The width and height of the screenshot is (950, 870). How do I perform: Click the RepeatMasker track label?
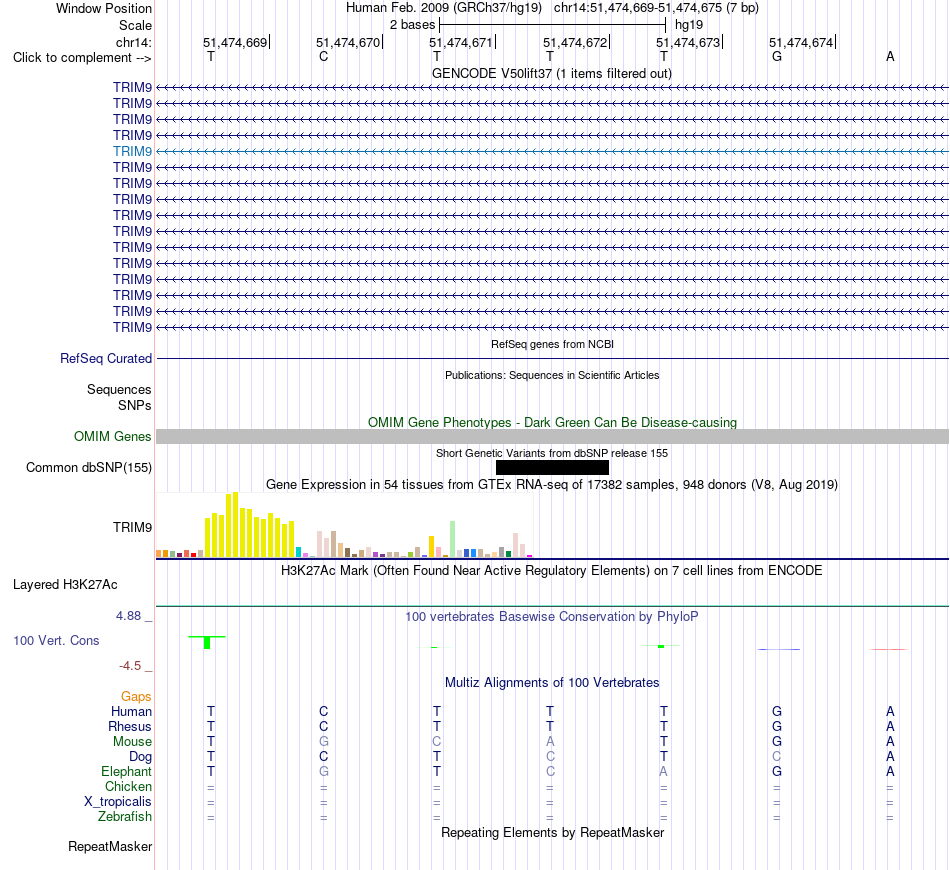(x=110, y=846)
